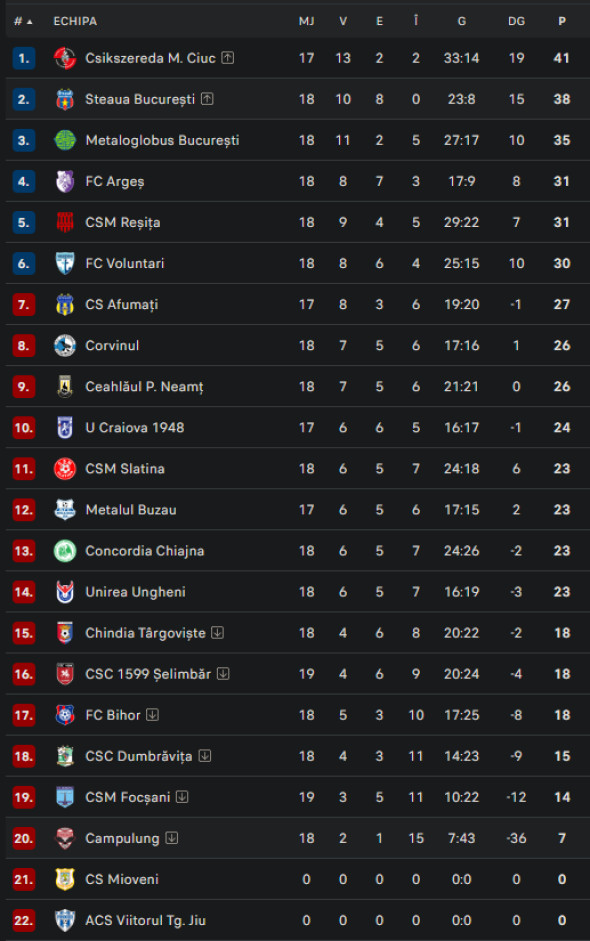Click the Steaua București team logo
The width and height of the screenshot is (590, 941).
click(x=64, y=99)
